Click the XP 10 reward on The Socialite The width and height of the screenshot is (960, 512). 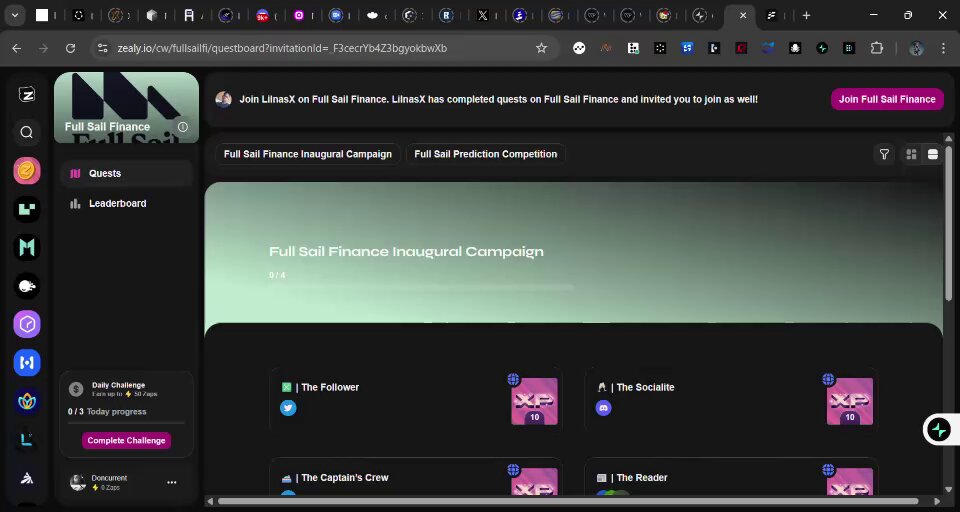[x=850, y=401]
